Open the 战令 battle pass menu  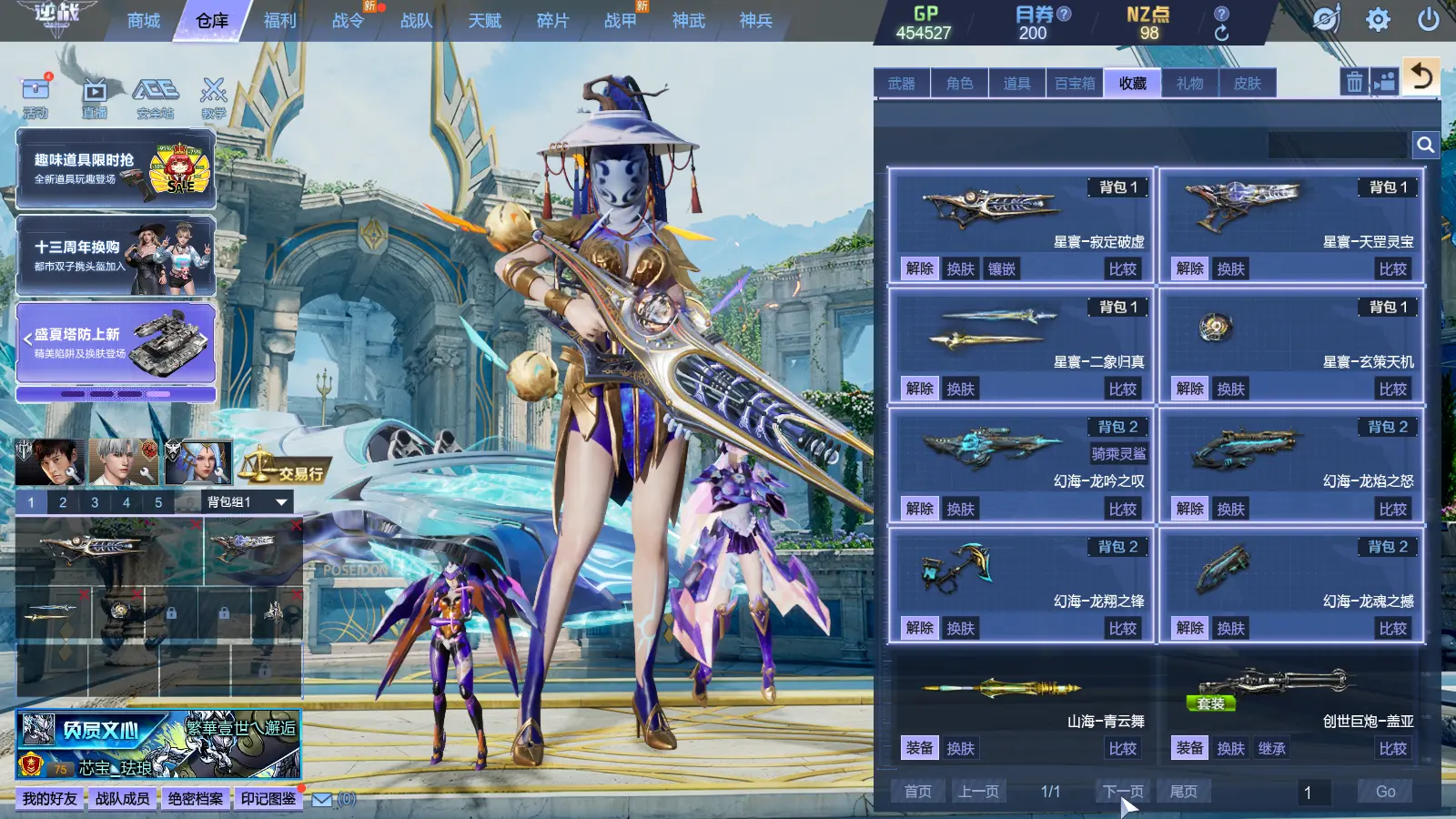[348, 20]
